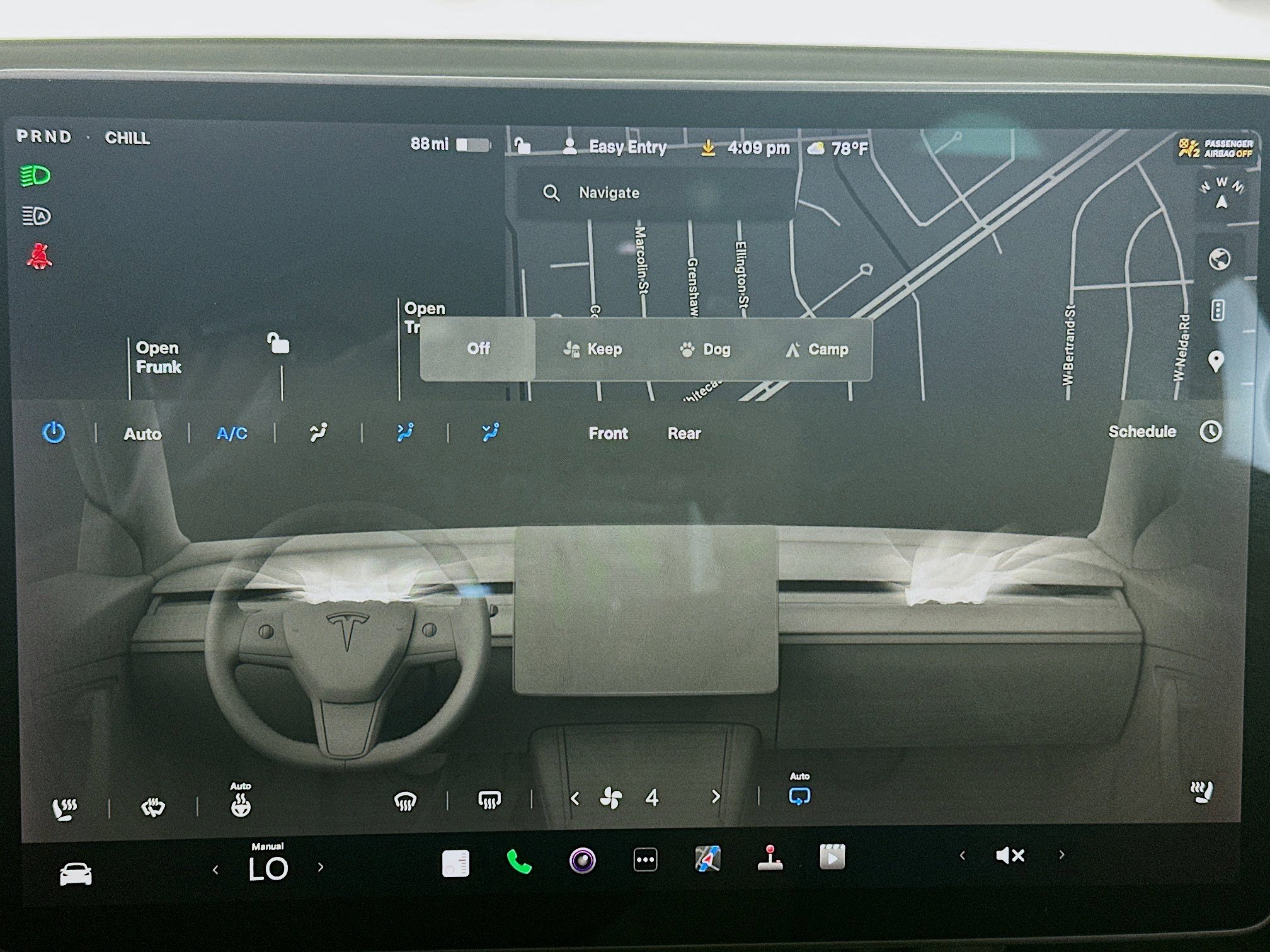
Task: Switch to the Rear climate tab
Action: [684, 434]
